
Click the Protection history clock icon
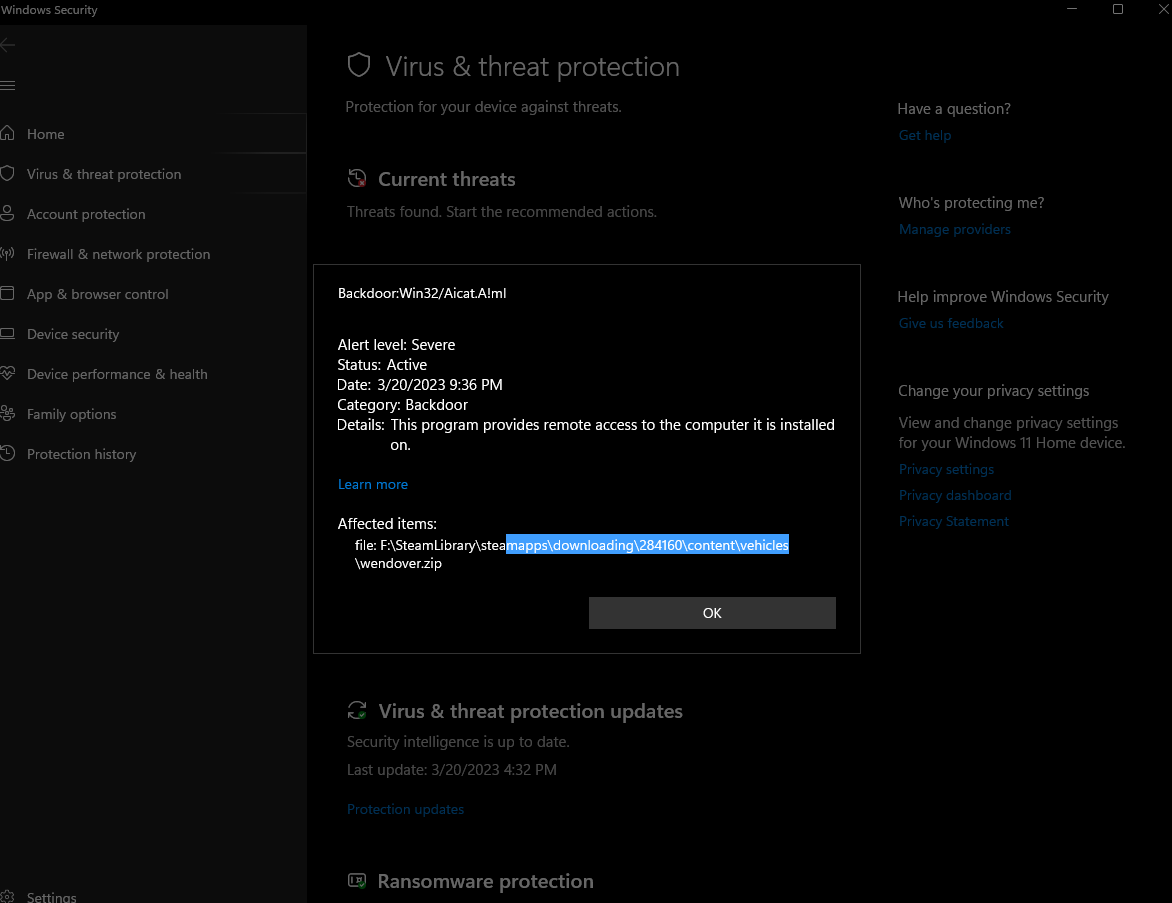(7, 453)
